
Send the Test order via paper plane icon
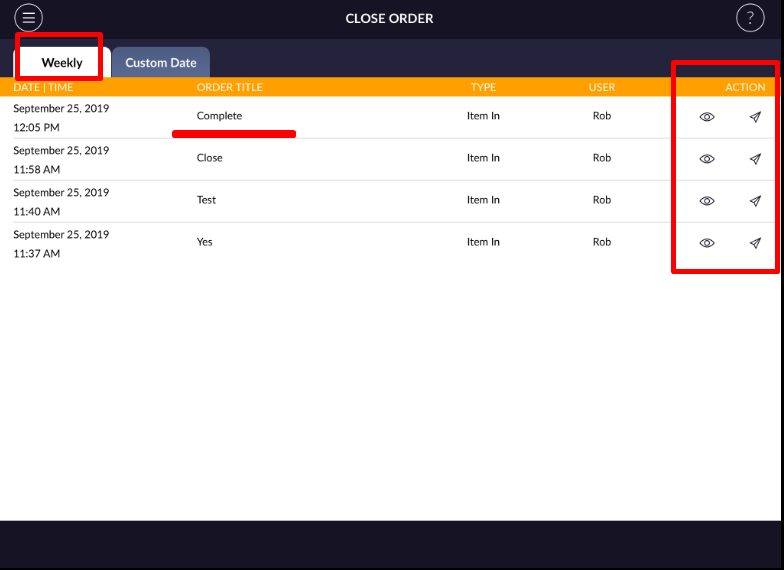tap(755, 201)
